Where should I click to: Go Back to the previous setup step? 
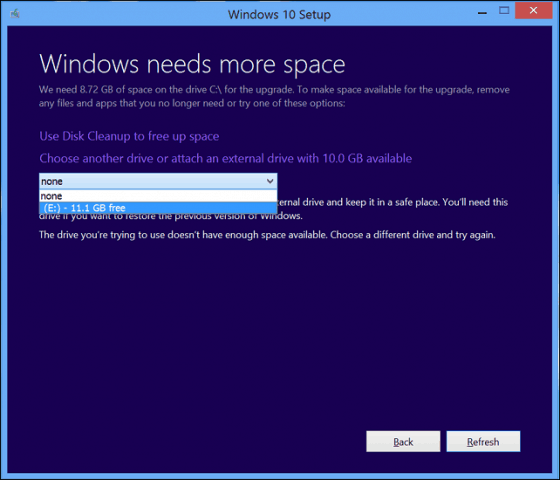coord(403,441)
